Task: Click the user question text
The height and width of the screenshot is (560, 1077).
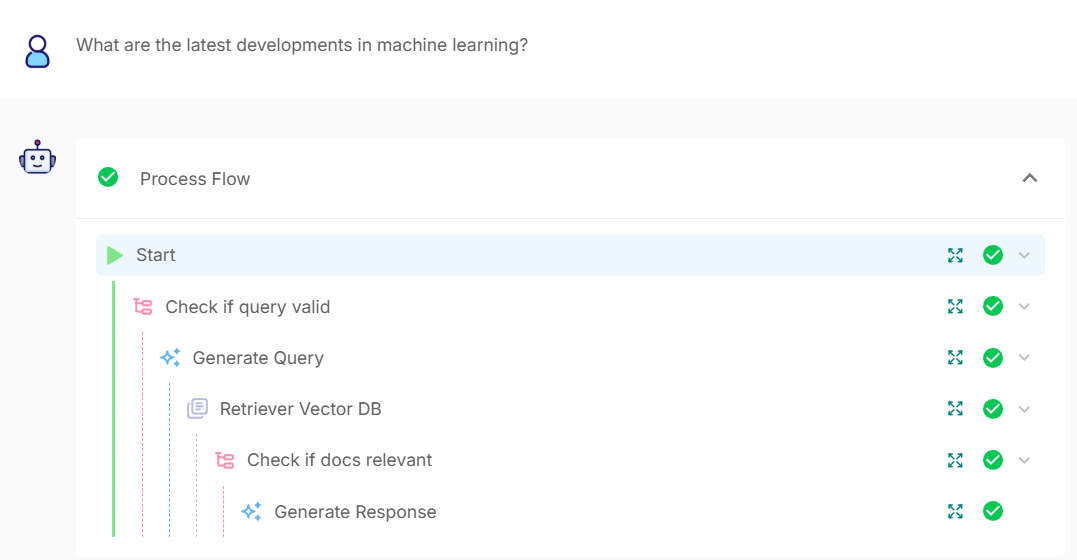Action: (302, 45)
